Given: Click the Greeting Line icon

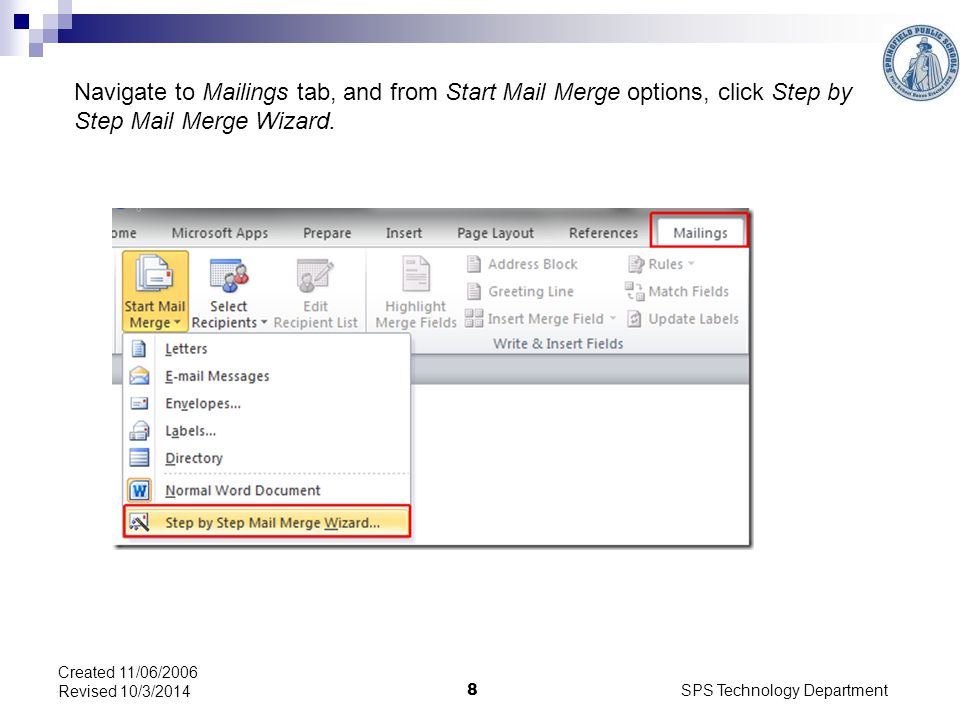Looking at the screenshot, I should (473, 291).
